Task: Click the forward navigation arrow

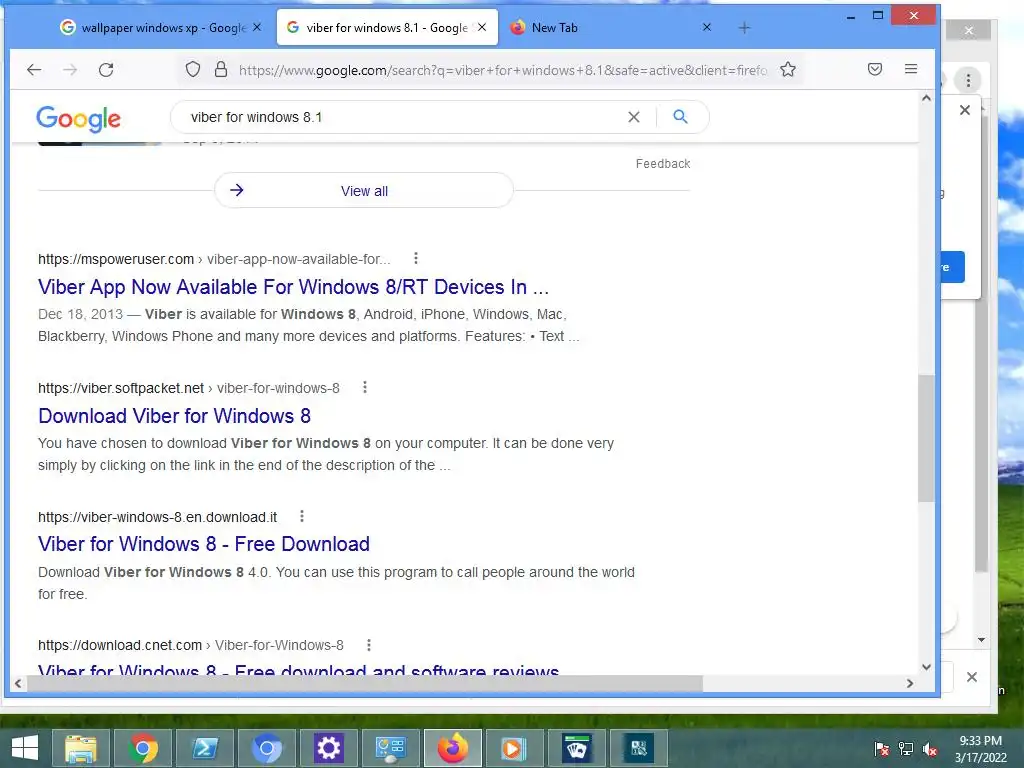Action: (x=70, y=69)
